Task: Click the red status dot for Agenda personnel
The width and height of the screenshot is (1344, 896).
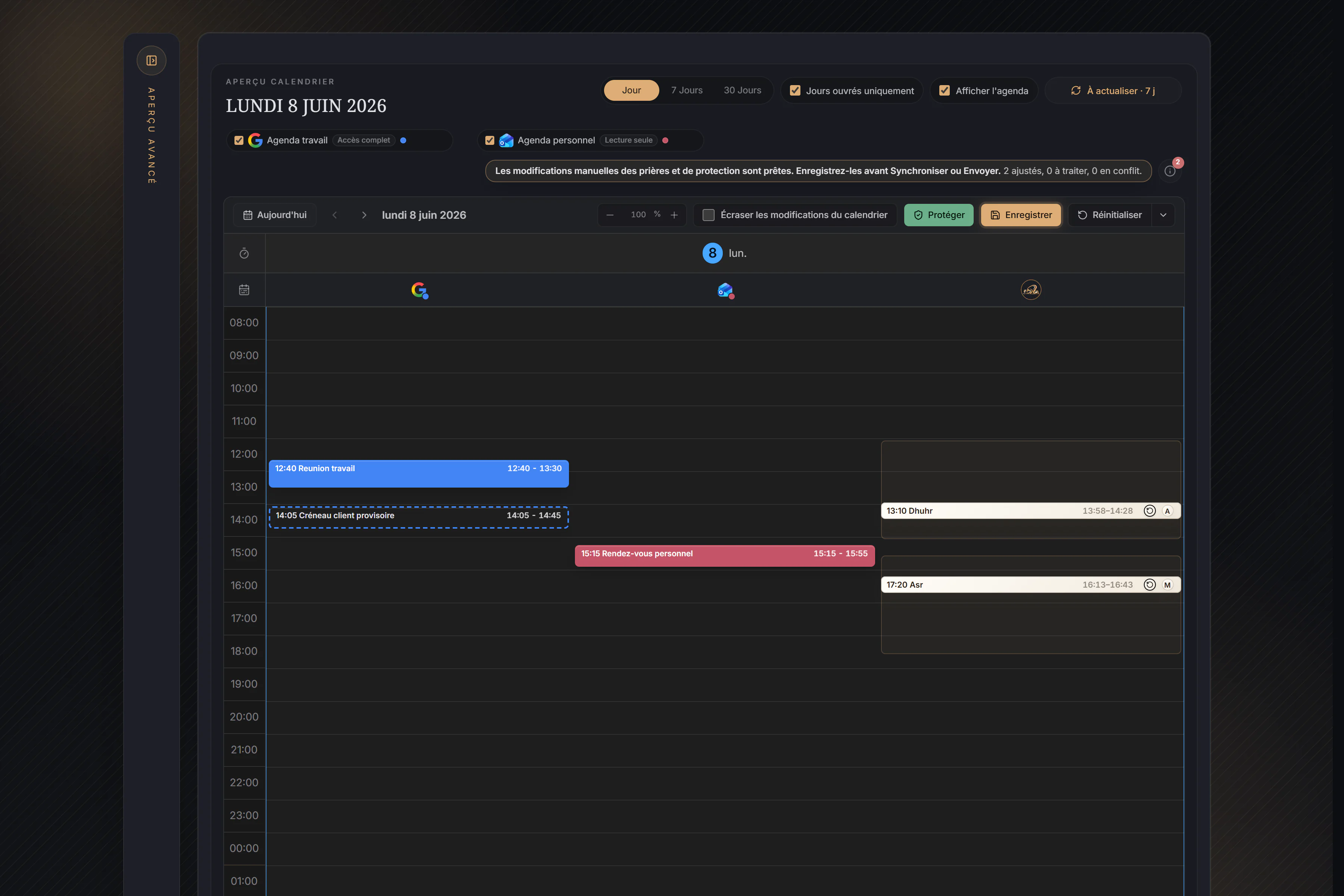Action: [665, 141]
